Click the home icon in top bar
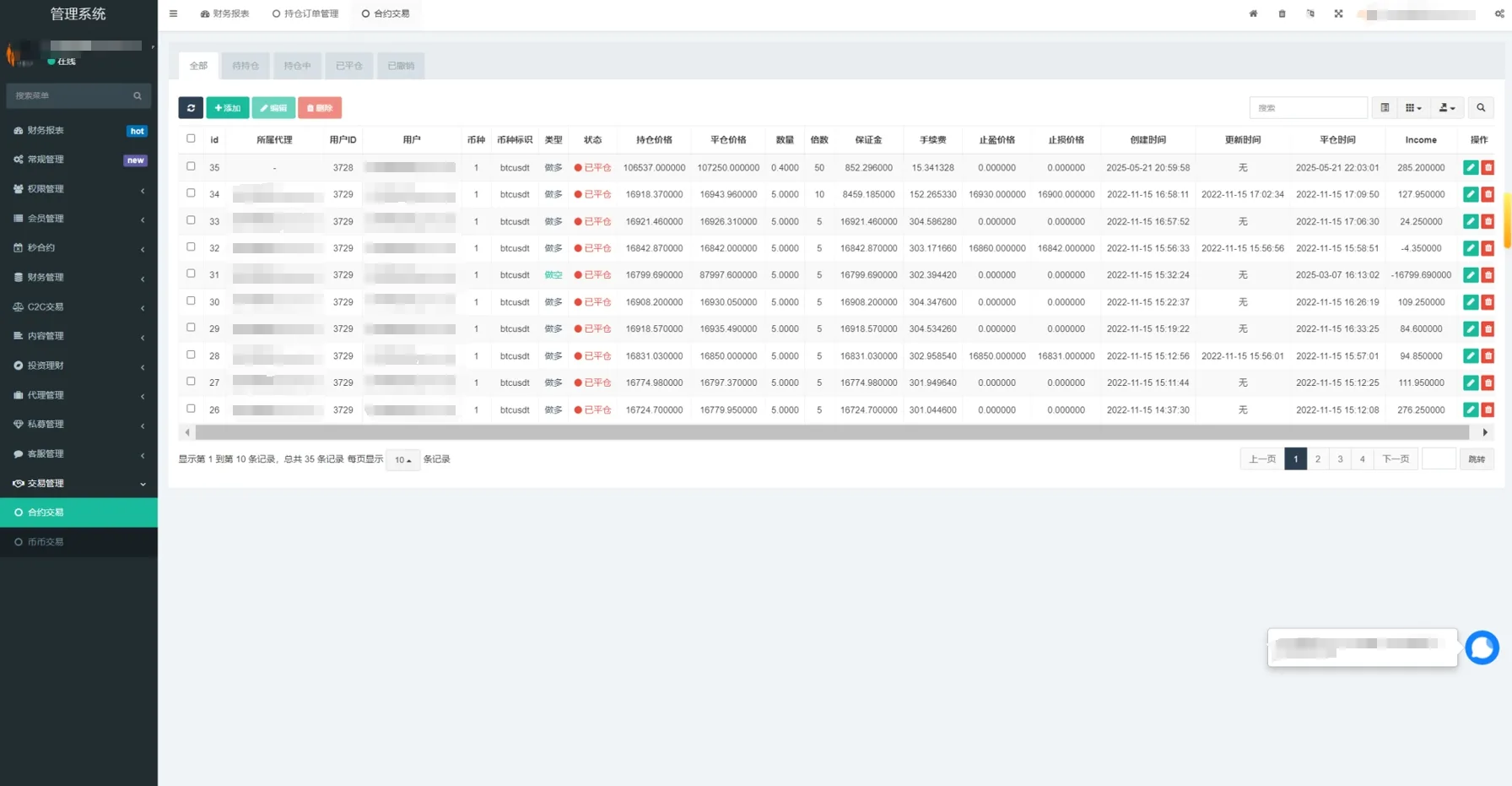Viewport: 1512px width, 786px height. coord(1253,14)
